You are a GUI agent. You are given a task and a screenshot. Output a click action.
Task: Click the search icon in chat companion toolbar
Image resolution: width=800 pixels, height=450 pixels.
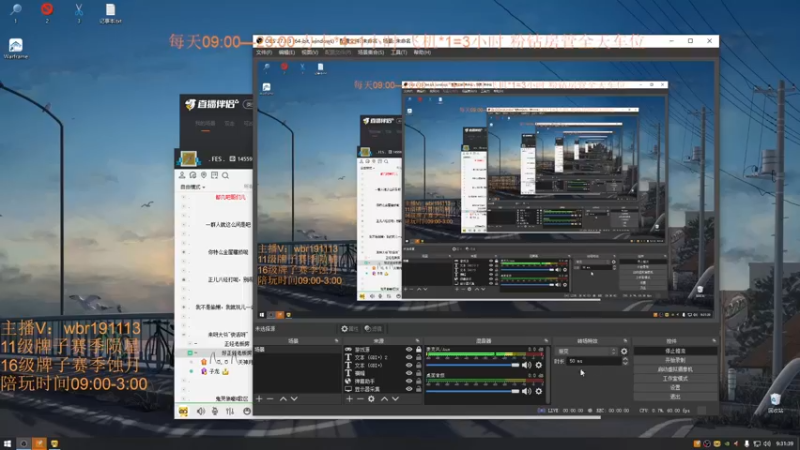[x=225, y=175]
